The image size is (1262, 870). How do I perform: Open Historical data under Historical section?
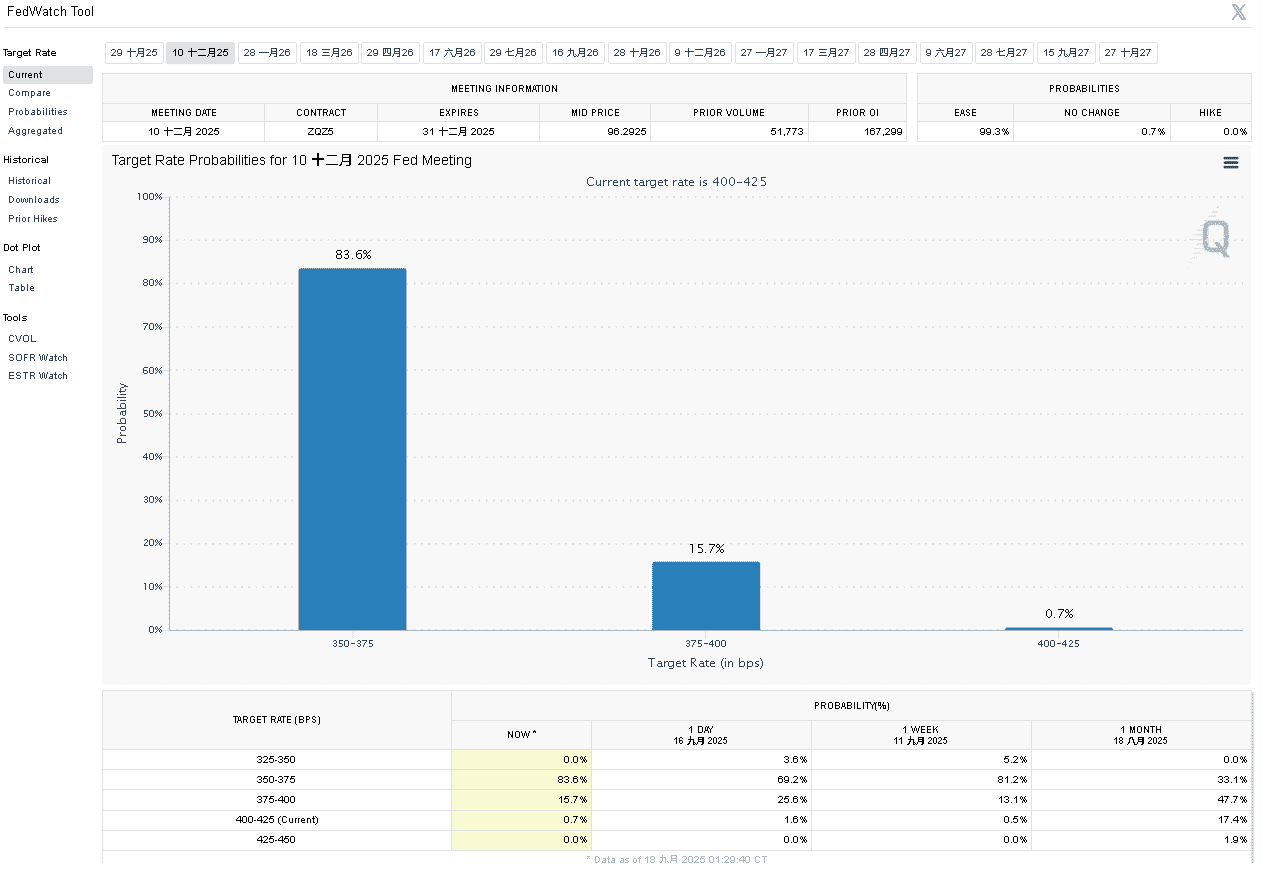pos(29,181)
